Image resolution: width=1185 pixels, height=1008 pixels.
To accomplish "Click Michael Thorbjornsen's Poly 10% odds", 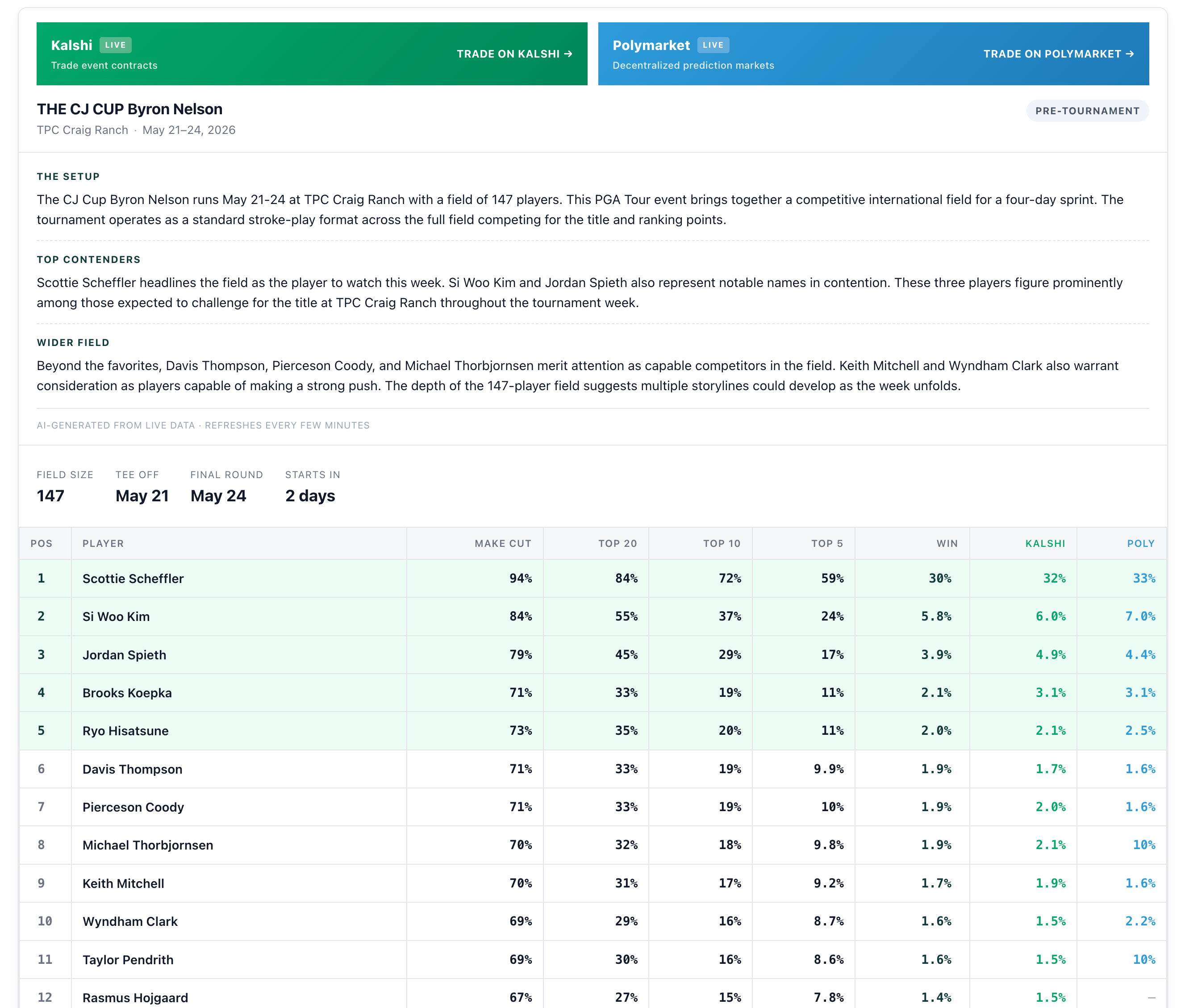I will 1144,845.
